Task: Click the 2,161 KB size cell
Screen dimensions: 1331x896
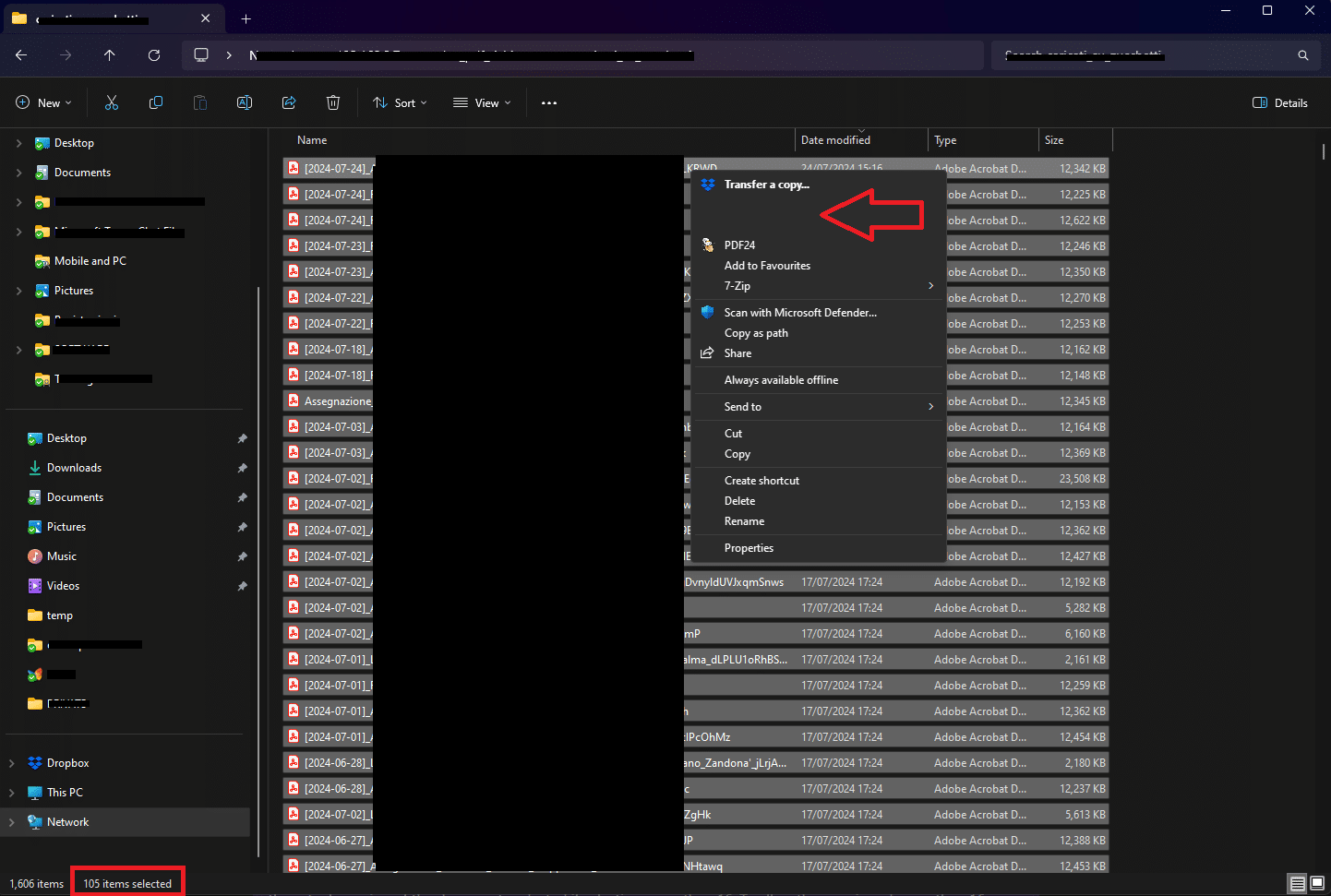Action: [1085, 660]
